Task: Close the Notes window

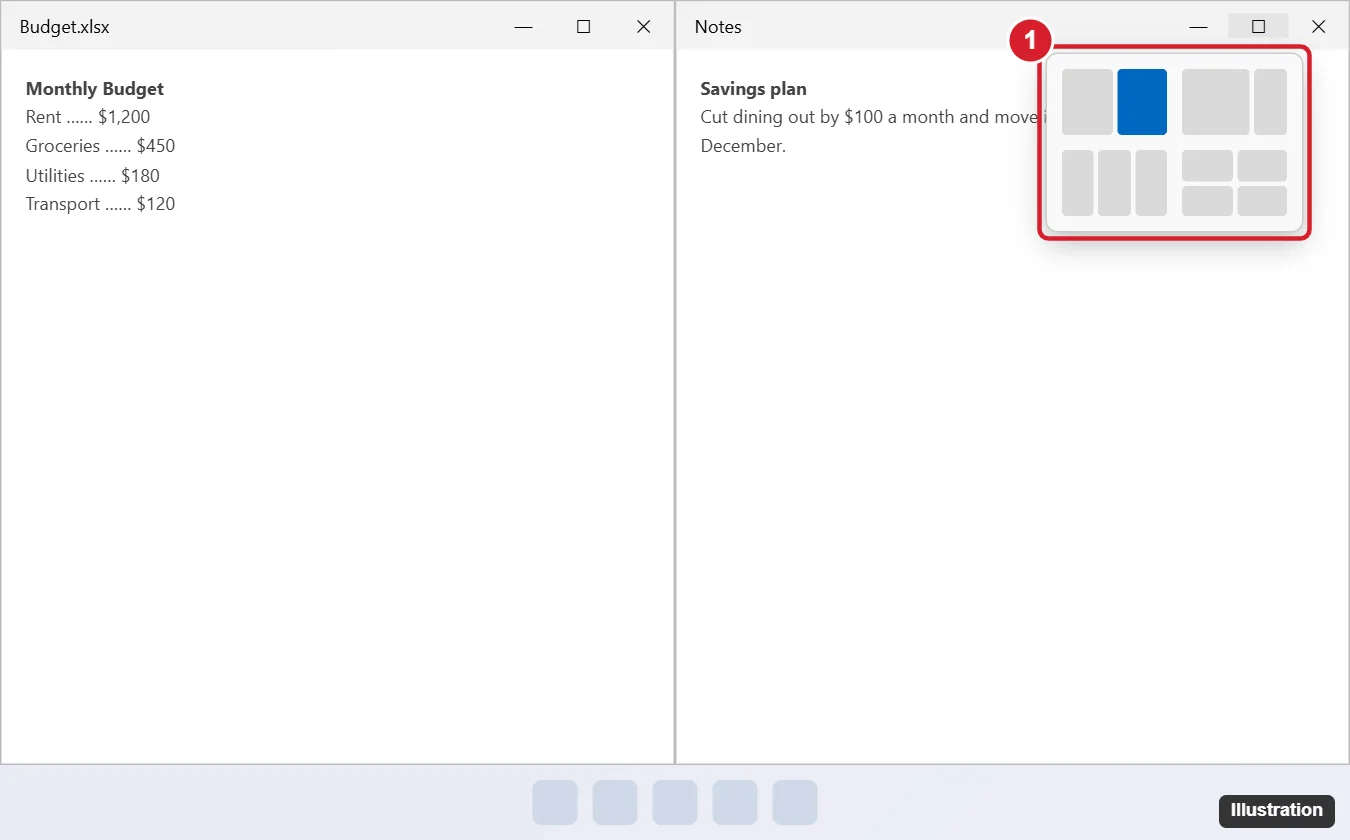Action: click(1318, 27)
